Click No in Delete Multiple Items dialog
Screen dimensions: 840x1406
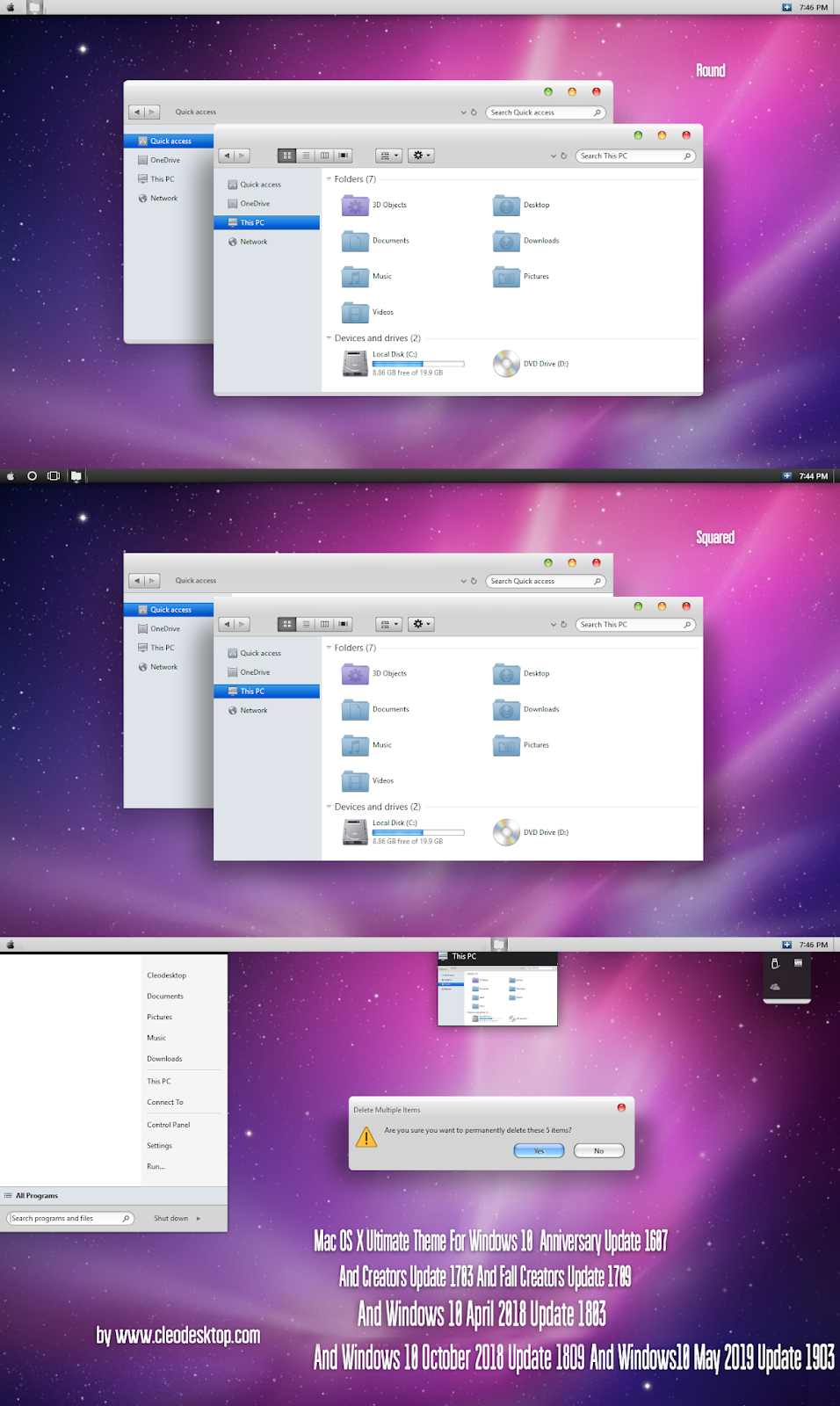coord(599,1151)
